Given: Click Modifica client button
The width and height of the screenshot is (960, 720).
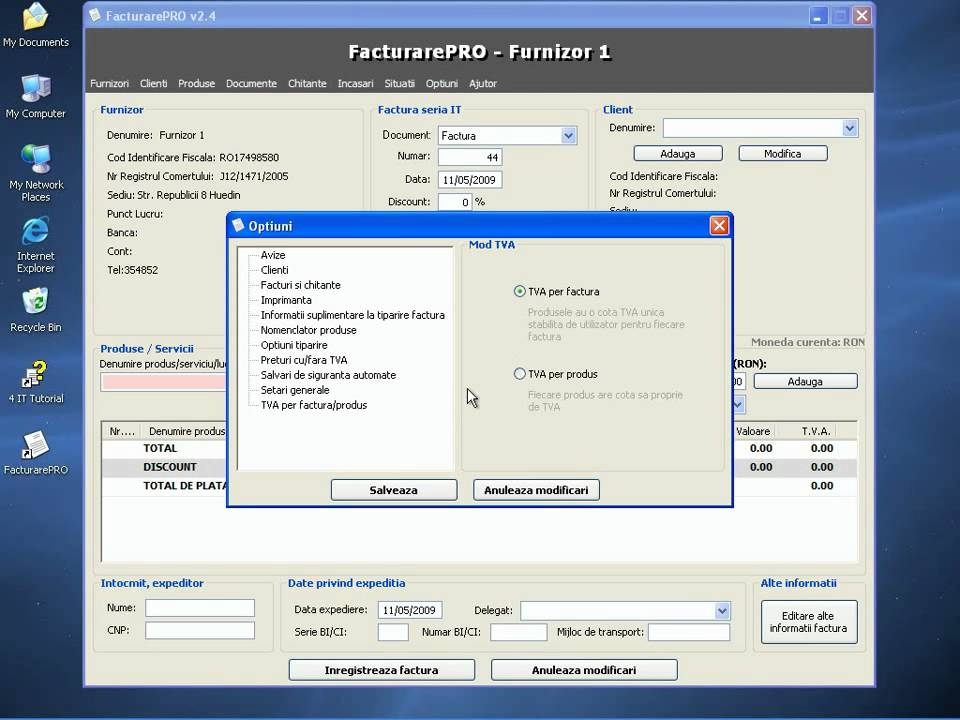Looking at the screenshot, I should (782, 154).
